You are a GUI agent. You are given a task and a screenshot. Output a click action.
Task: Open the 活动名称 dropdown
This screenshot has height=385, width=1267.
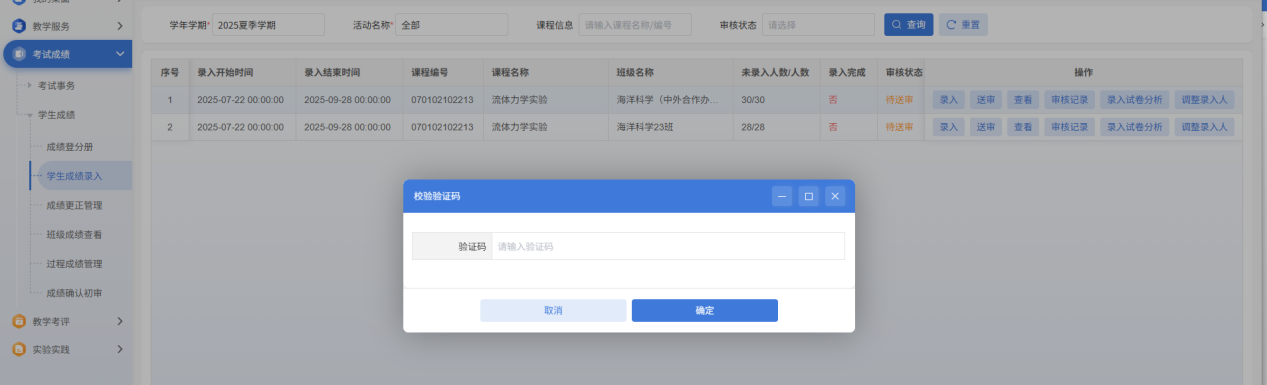451,24
